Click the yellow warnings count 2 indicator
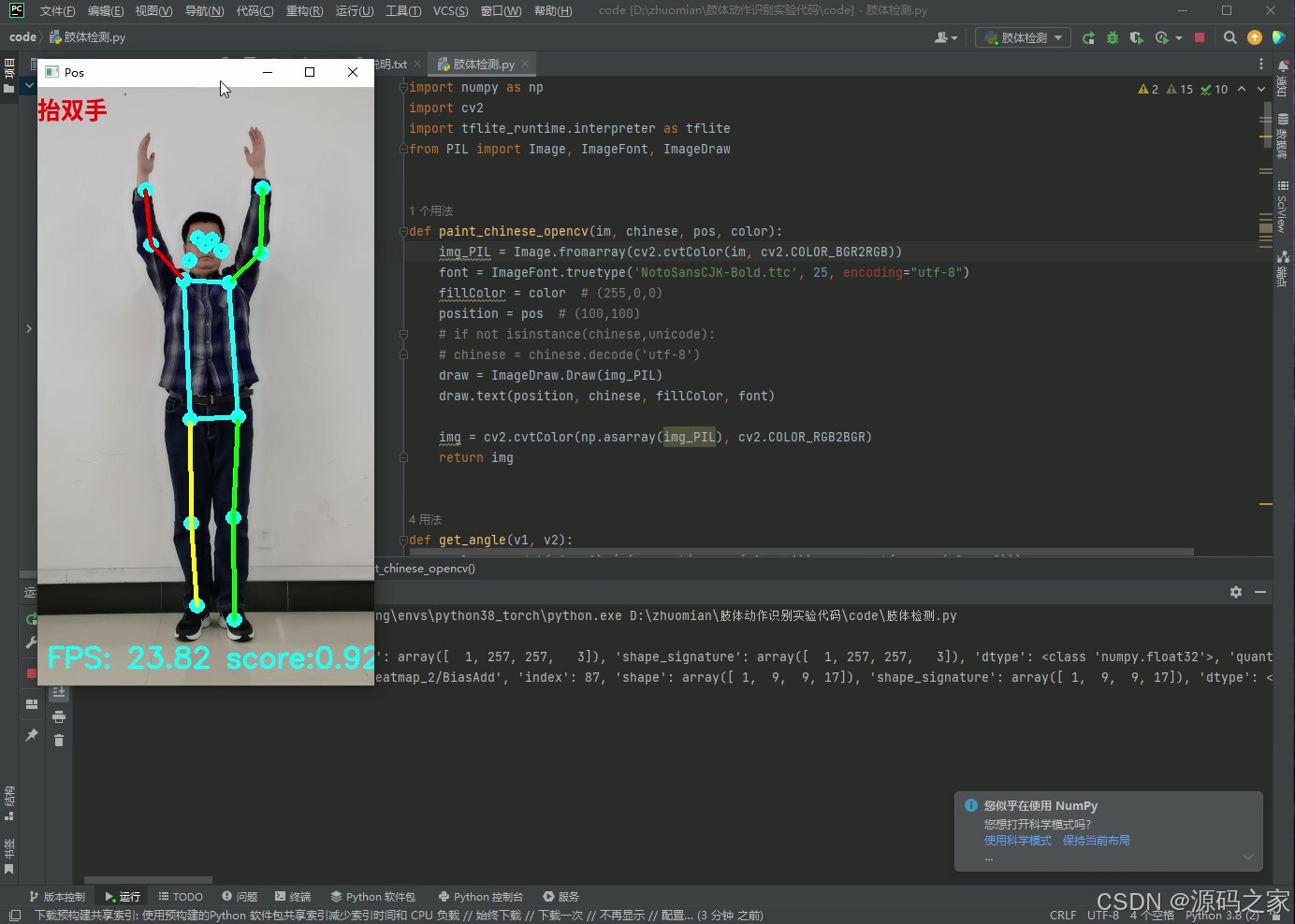Screen dimensions: 1295x924 (1148, 89)
